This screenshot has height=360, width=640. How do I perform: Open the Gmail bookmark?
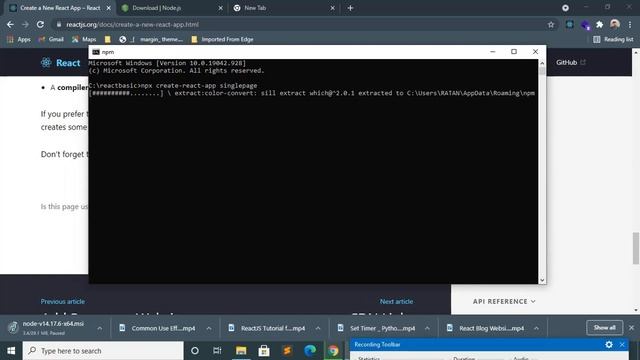point(51,39)
